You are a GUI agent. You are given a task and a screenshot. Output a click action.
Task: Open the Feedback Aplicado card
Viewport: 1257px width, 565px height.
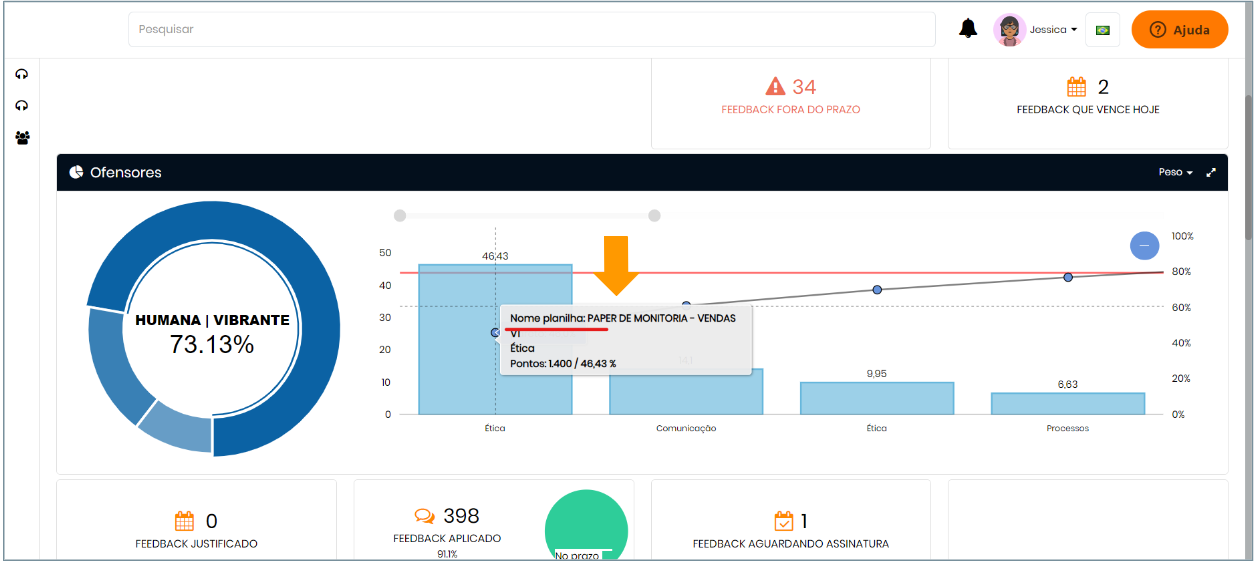tap(447, 527)
